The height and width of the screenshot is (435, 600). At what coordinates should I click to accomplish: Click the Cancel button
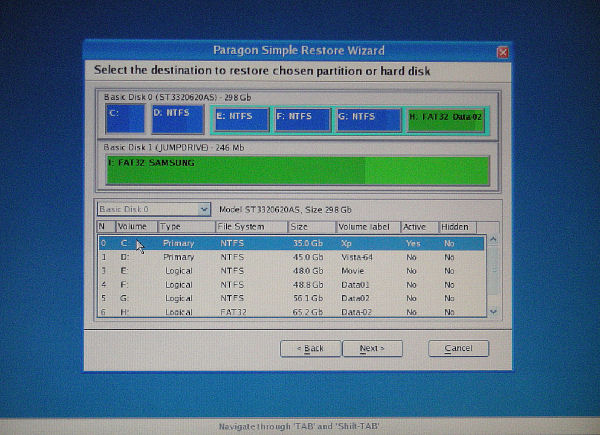click(458, 348)
